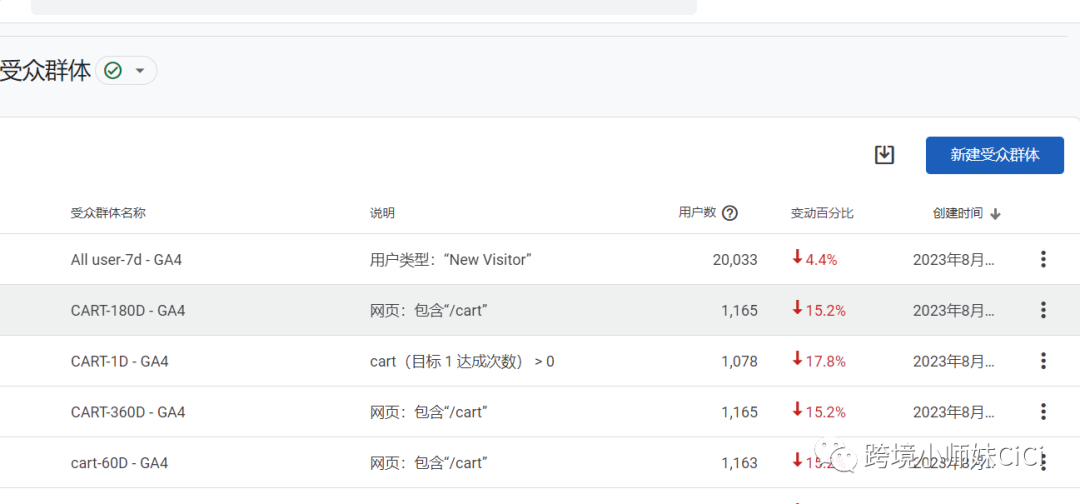Open the cart-60D - GA4 audience
The image size is (1080, 504).
coord(119,463)
